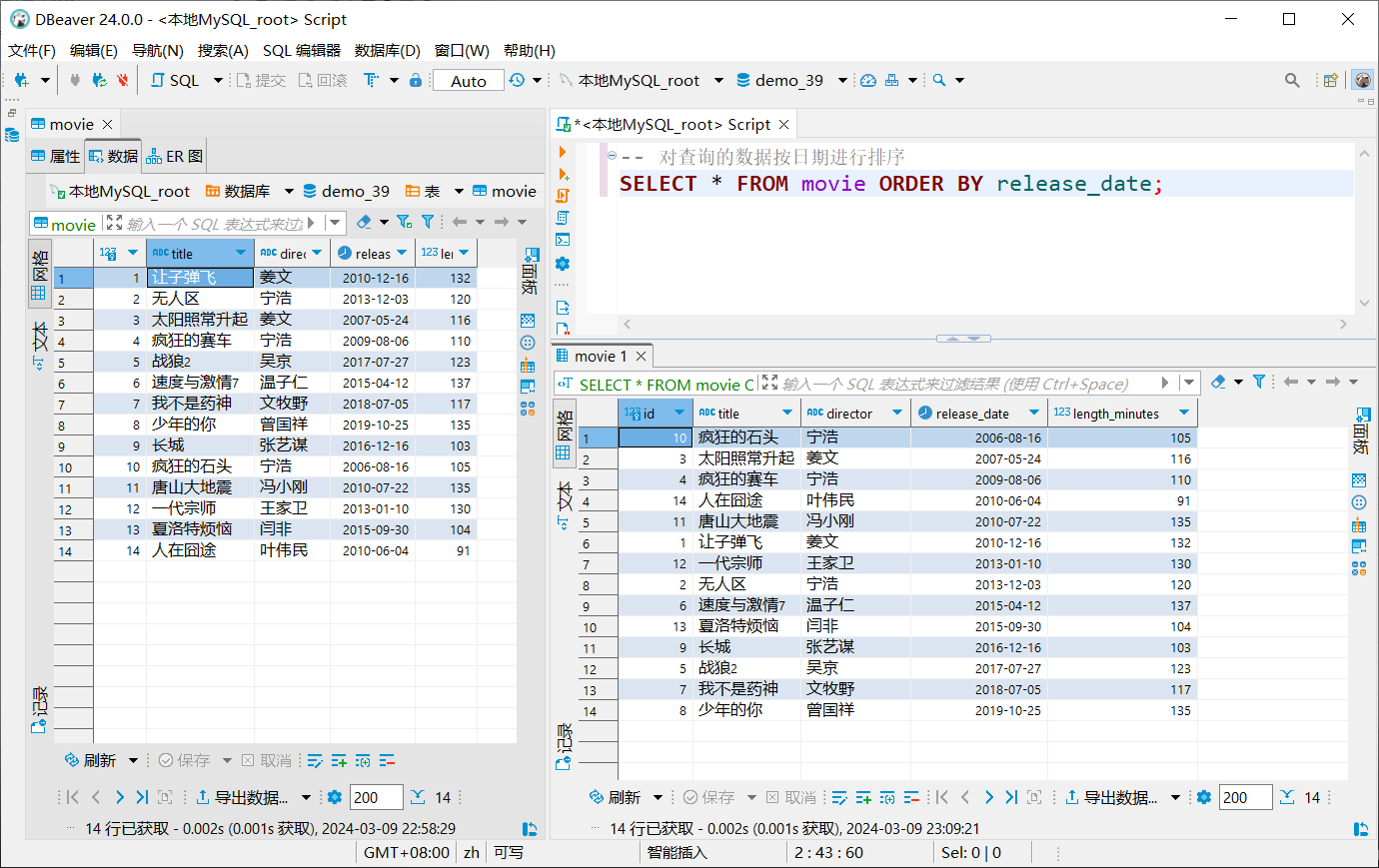
Task: Open the length_minutes column dropdown arrow
Action: [x=1184, y=413]
